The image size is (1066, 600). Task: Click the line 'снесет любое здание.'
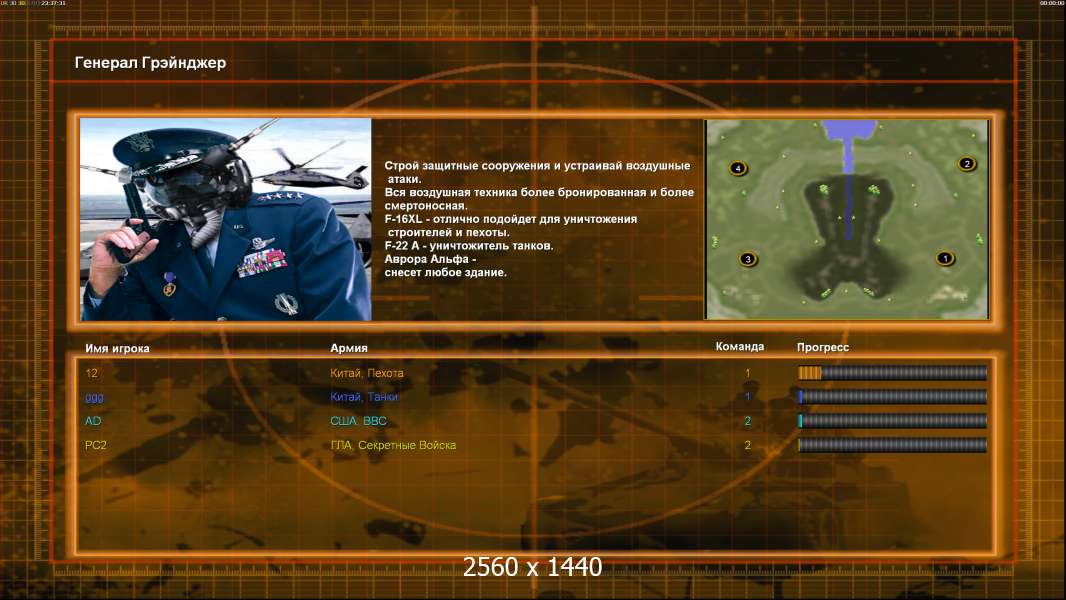pyautogui.click(x=445, y=272)
